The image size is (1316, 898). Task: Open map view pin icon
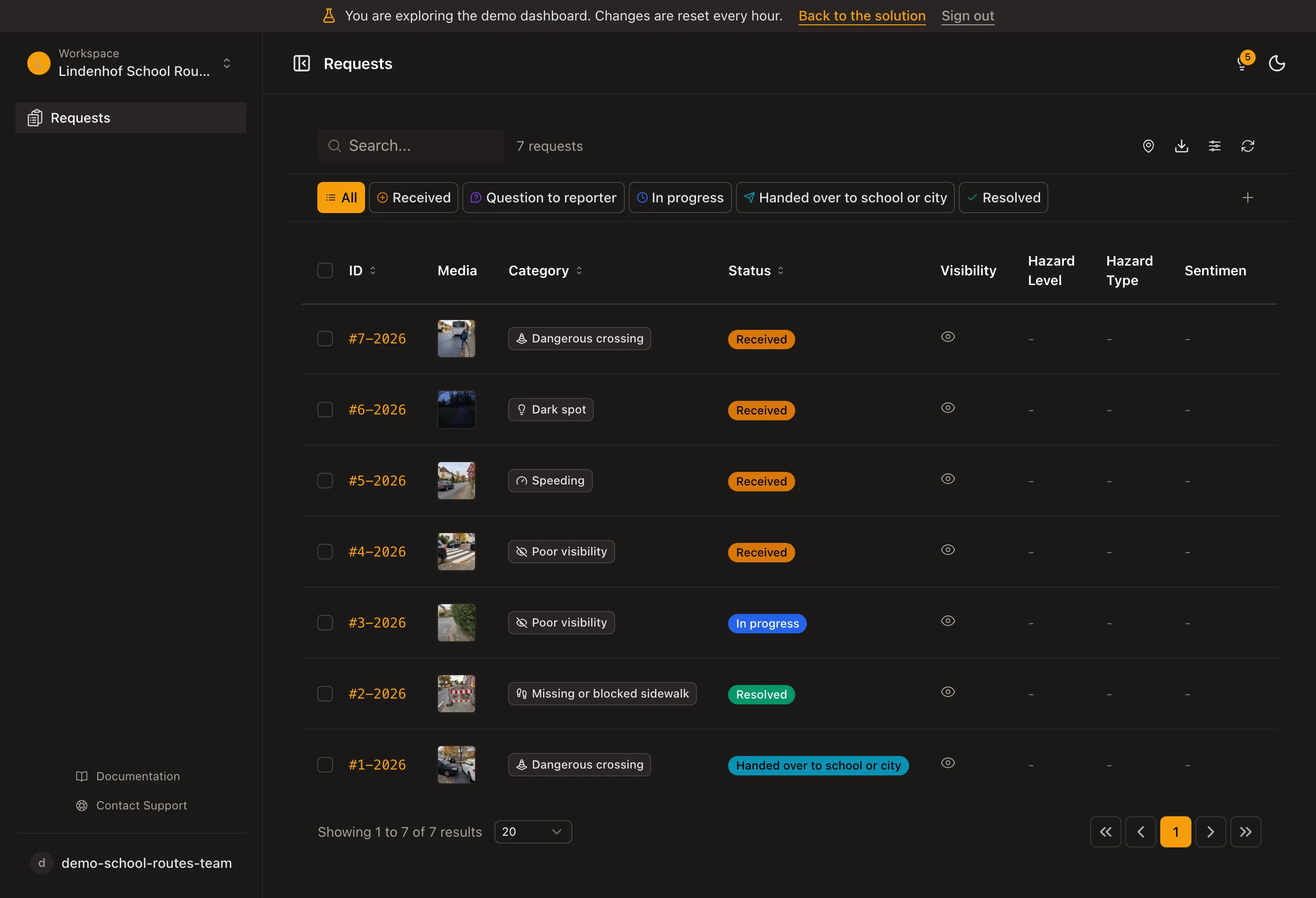click(1148, 146)
